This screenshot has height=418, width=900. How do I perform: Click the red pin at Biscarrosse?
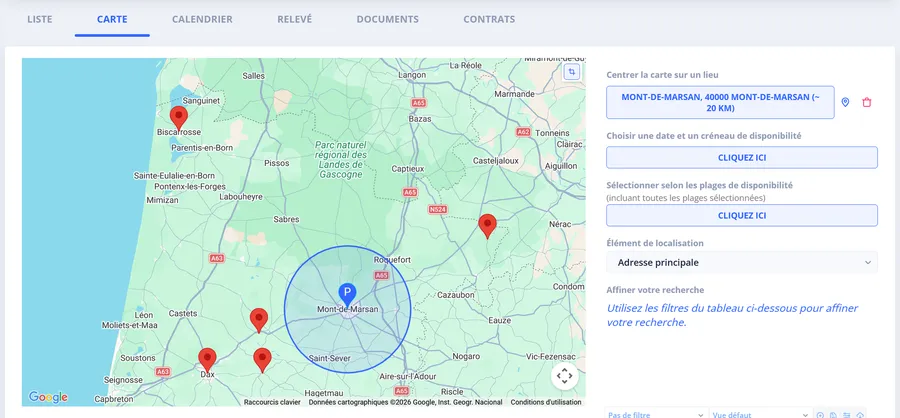(179, 117)
